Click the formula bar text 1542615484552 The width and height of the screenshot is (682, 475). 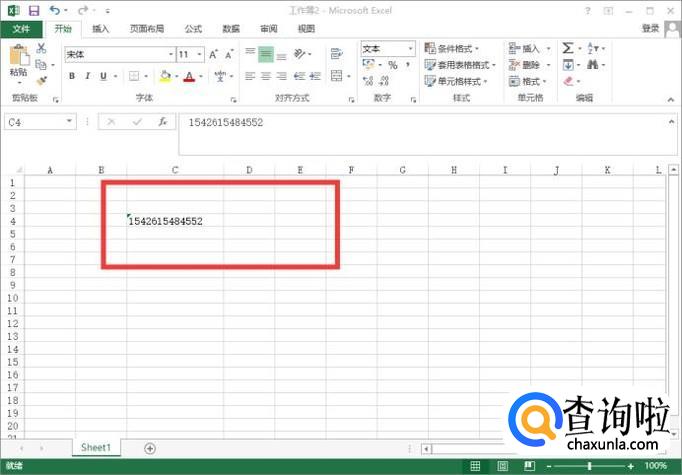pos(226,122)
